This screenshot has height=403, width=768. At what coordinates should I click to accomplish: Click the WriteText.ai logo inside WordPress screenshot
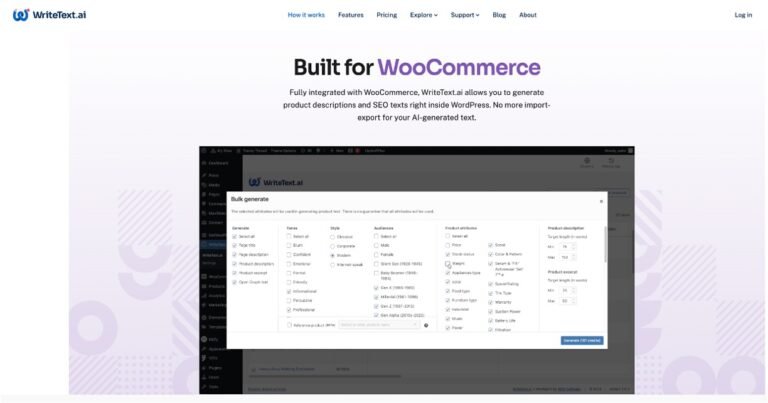(276, 182)
